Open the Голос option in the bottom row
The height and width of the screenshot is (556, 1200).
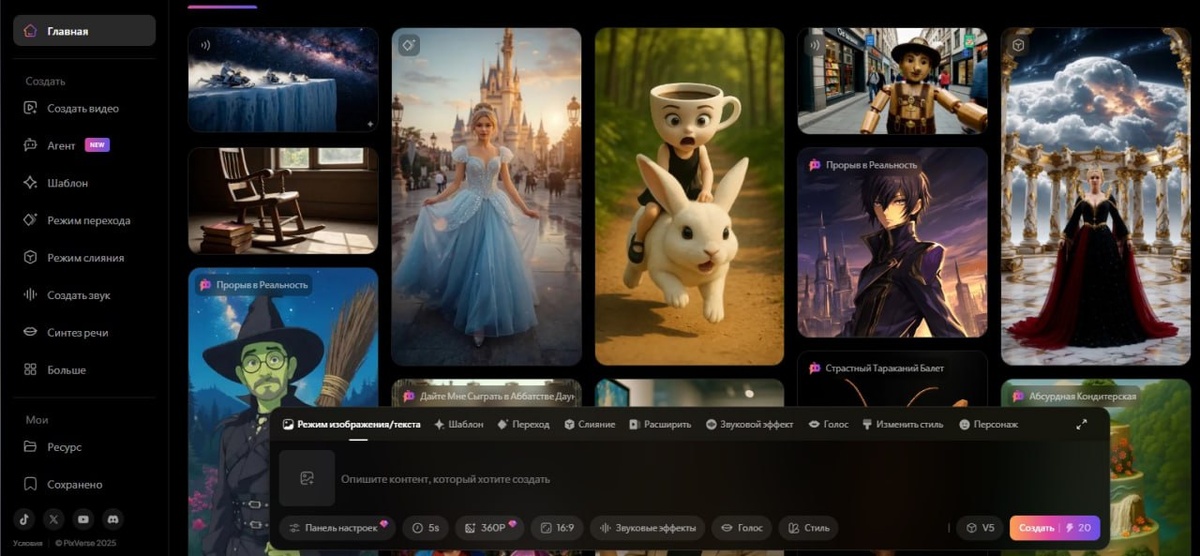tap(742, 527)
